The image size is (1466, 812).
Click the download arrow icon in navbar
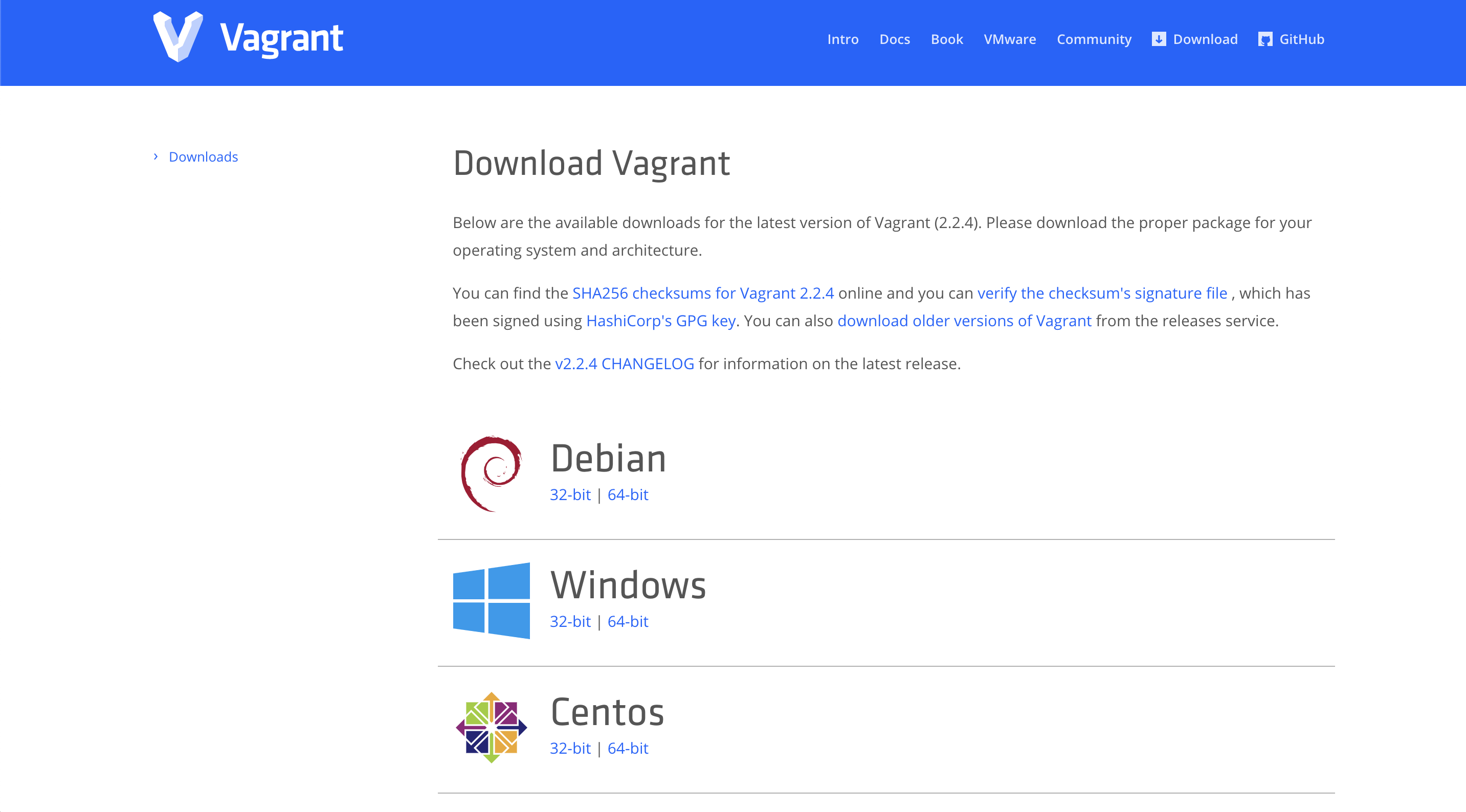click(x=1159, y=39)
